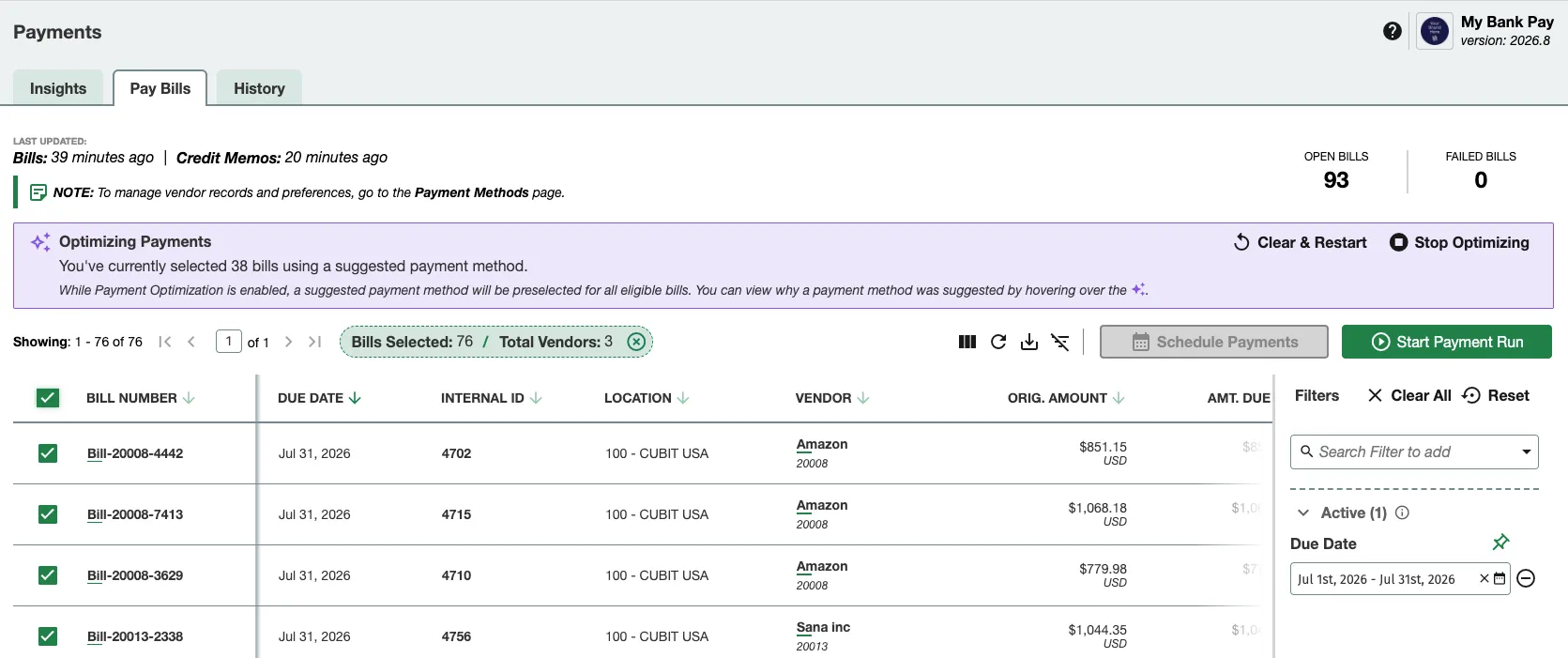Image resolution: width=1568 pixels, height=658 pixels.
Task: Click the My Bank Pay profile avatar
Action: pyautogui.click(x=1434, y=31)
